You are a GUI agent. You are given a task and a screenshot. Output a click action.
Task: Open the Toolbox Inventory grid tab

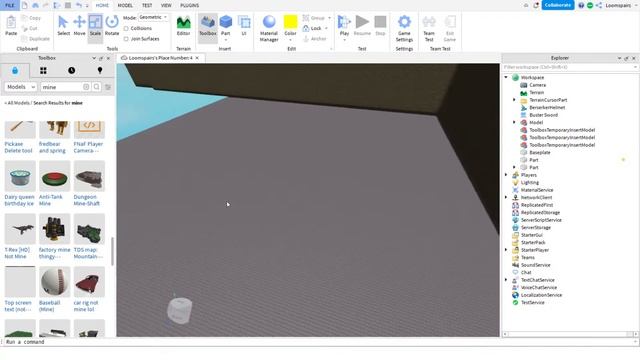[43, 71]
